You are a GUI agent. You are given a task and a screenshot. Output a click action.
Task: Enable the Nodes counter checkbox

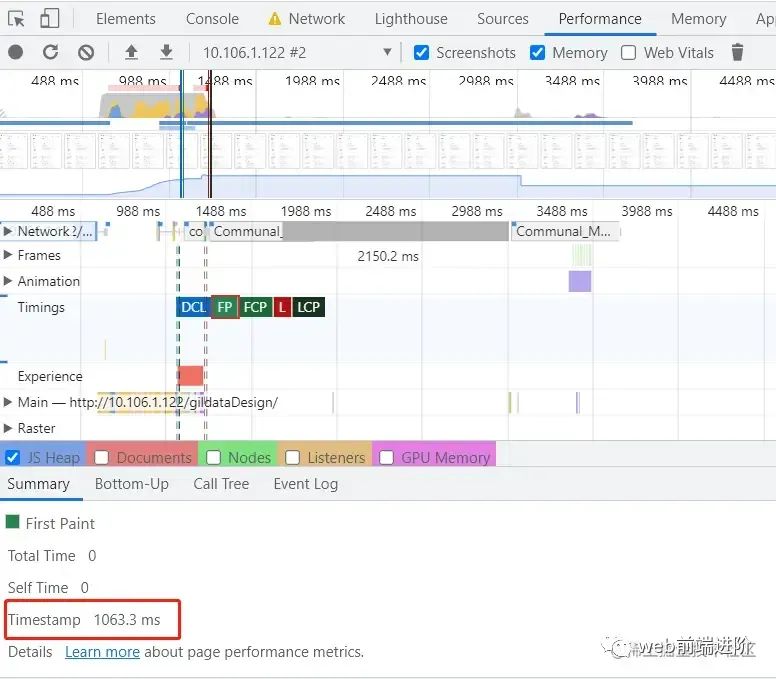pyautogui.click(x=213, y=457)
